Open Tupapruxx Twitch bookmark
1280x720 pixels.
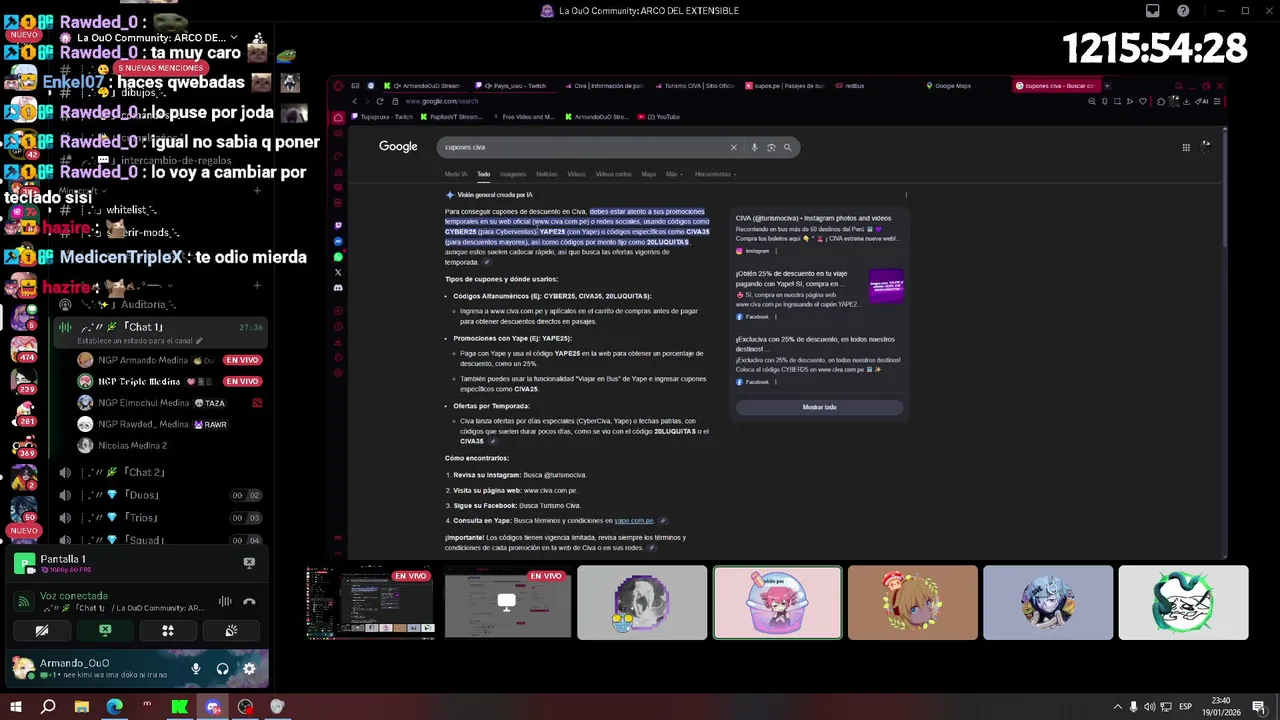click(381, 117)
